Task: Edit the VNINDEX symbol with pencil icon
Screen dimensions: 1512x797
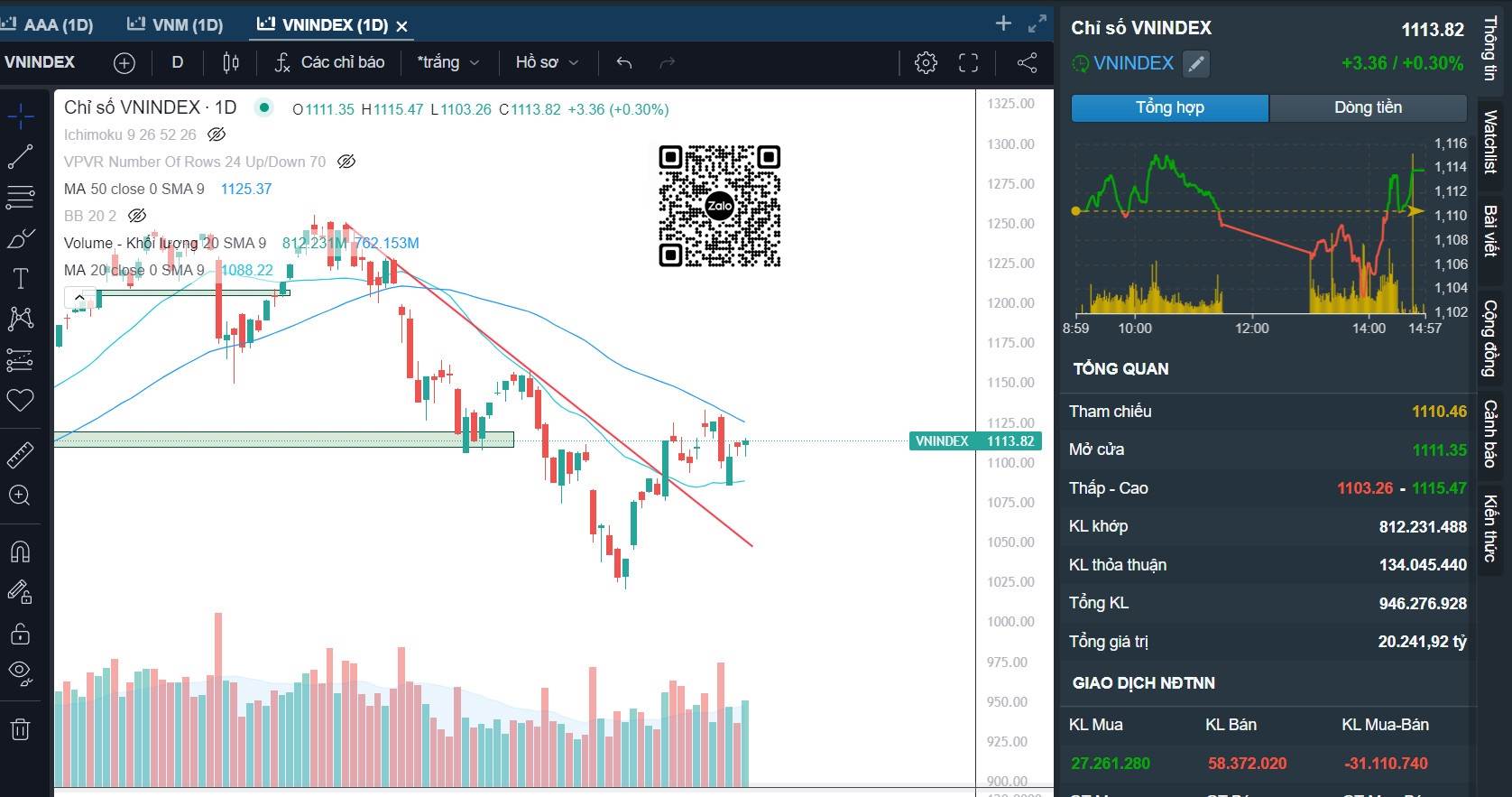Action: [x=1195, y=64]
